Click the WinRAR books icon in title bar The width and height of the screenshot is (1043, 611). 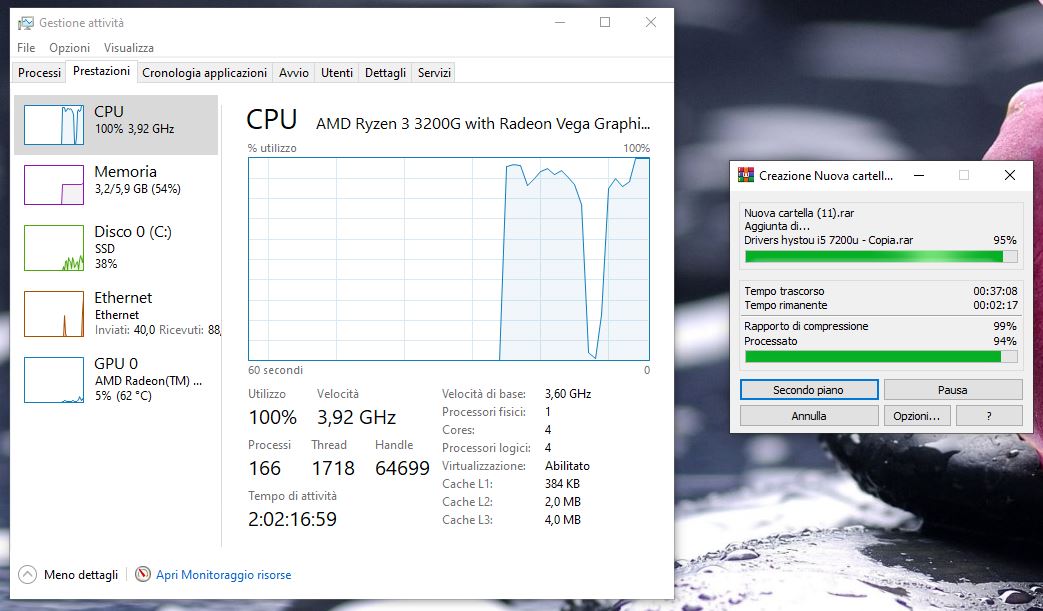click(746, 176)
